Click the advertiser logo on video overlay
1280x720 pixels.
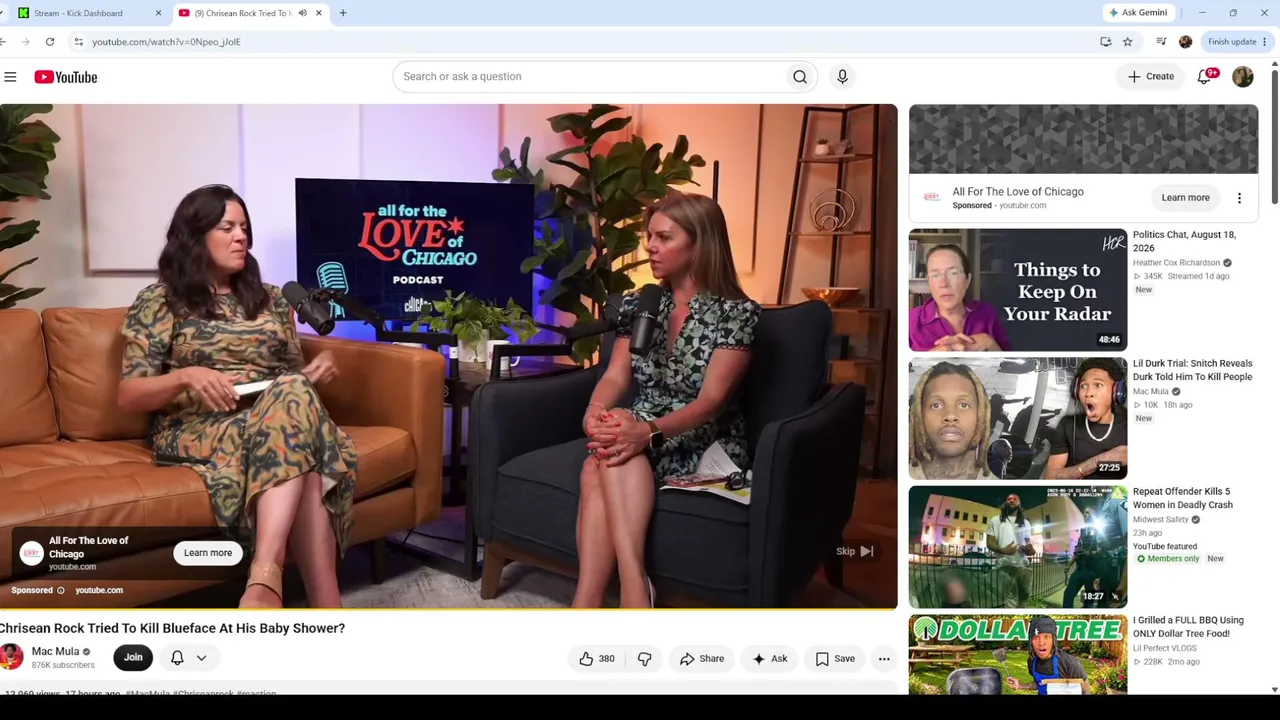click(32, 552)
